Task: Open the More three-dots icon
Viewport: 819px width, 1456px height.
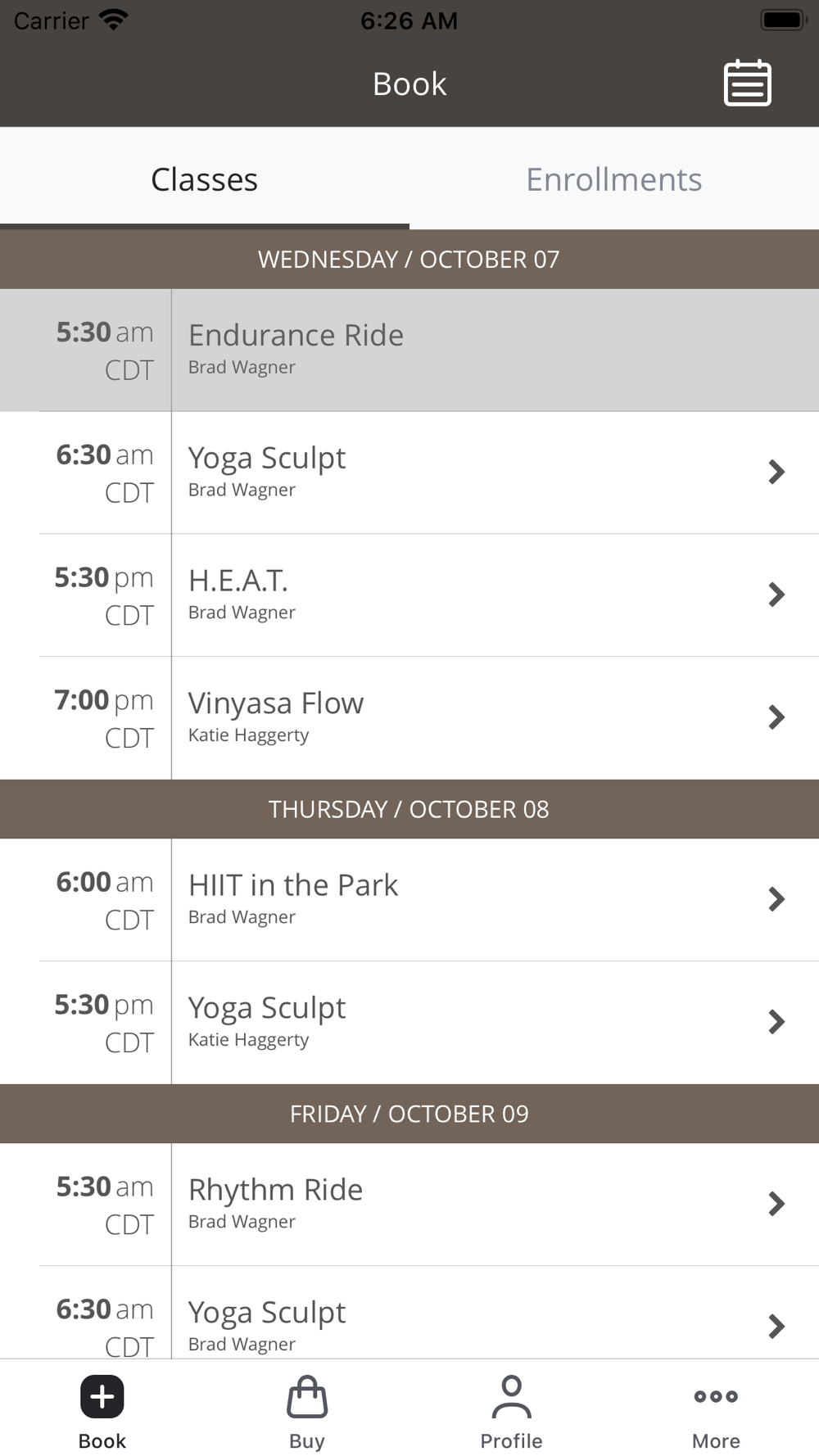Action: 716,1396
